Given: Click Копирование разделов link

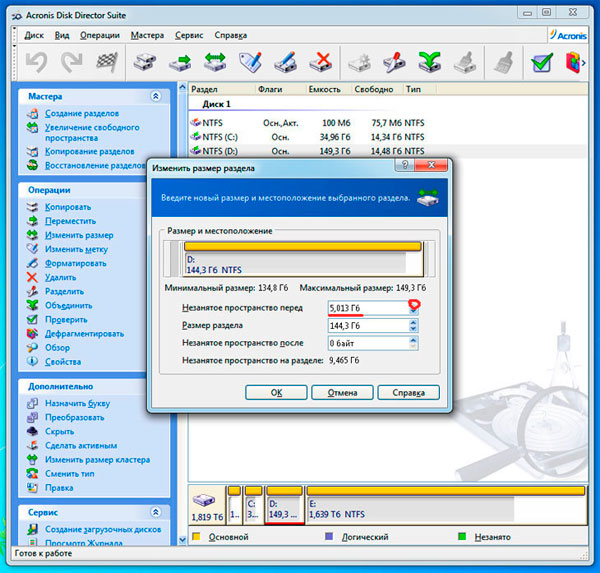Looking at the screenshot, I should point(90,152).
